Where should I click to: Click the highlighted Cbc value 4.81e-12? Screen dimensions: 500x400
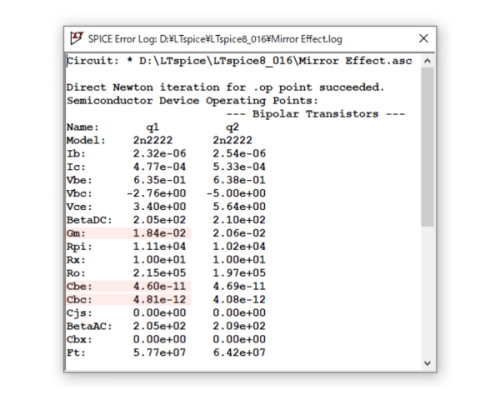pyautogui.click(x=159, y=300)
